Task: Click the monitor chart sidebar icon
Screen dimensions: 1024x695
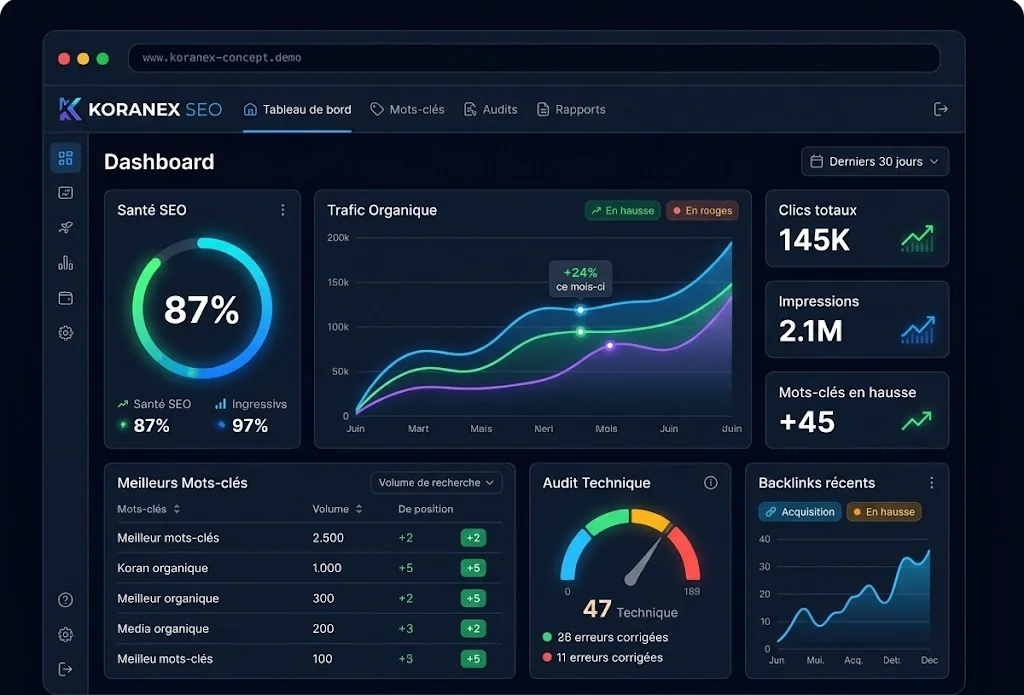Action: coord(65,193)
